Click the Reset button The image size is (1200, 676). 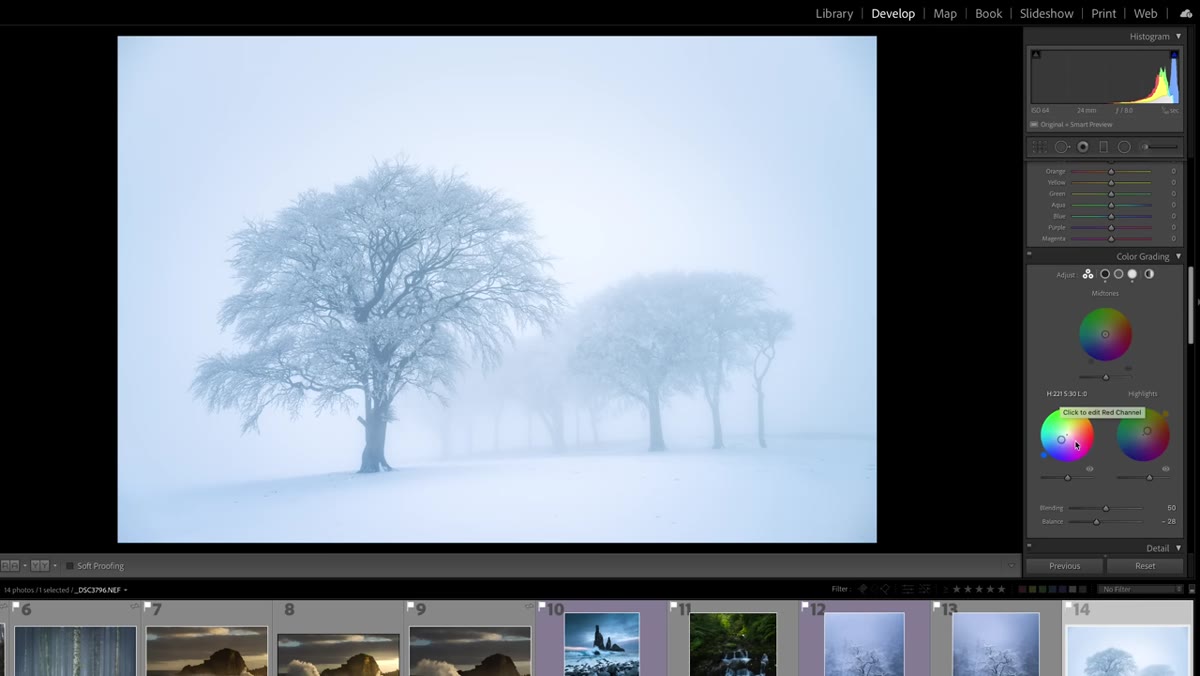1145,566
